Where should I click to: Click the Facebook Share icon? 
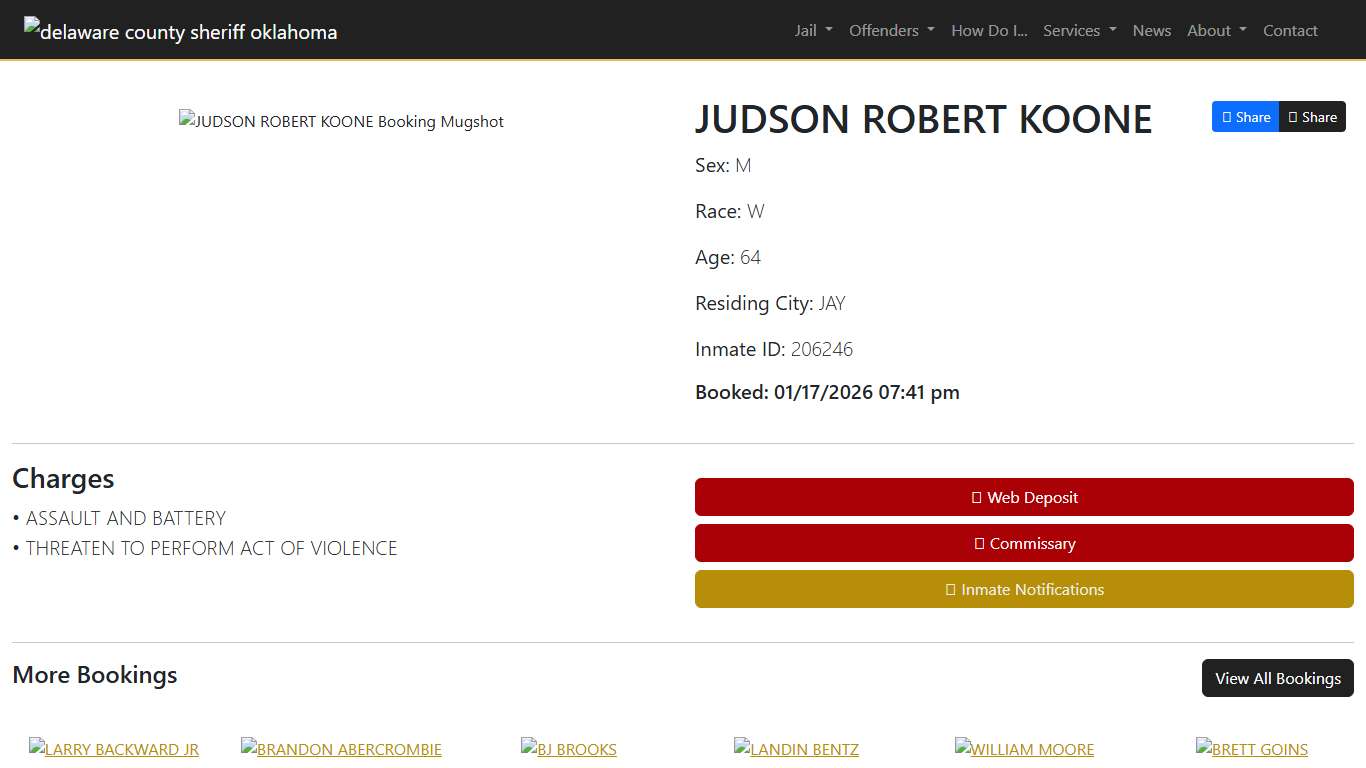[x=1227, y=117]
